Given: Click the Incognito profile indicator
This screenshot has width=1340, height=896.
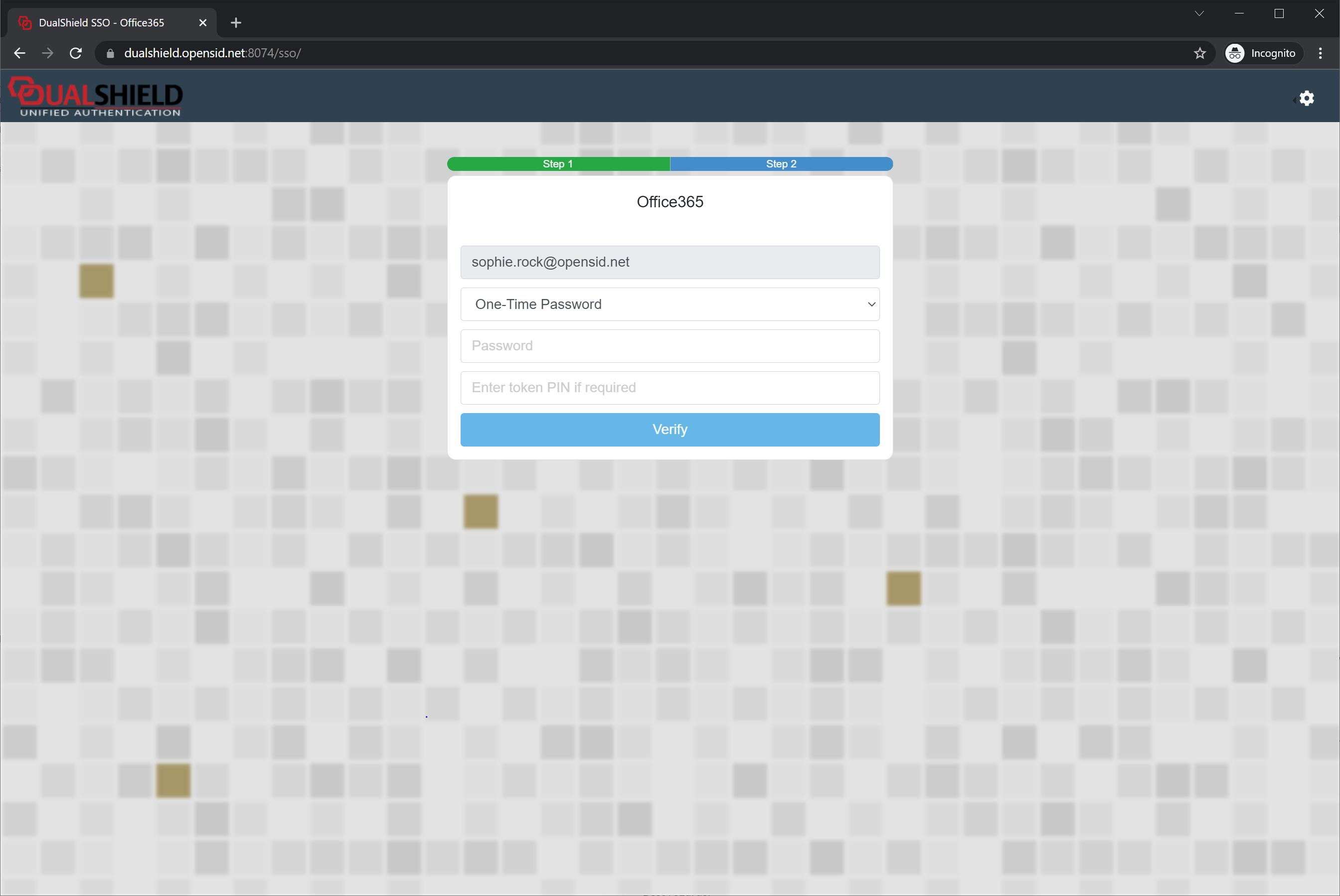Looking at the screenshot, I should 1263,53.
